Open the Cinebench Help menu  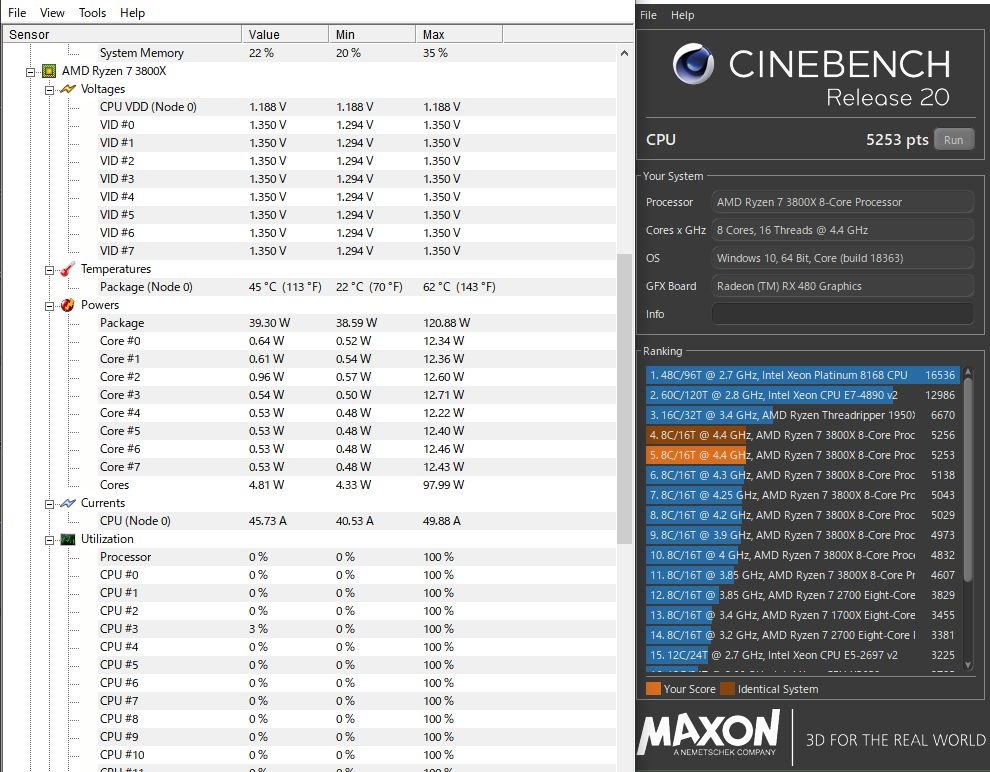point(682,15)
